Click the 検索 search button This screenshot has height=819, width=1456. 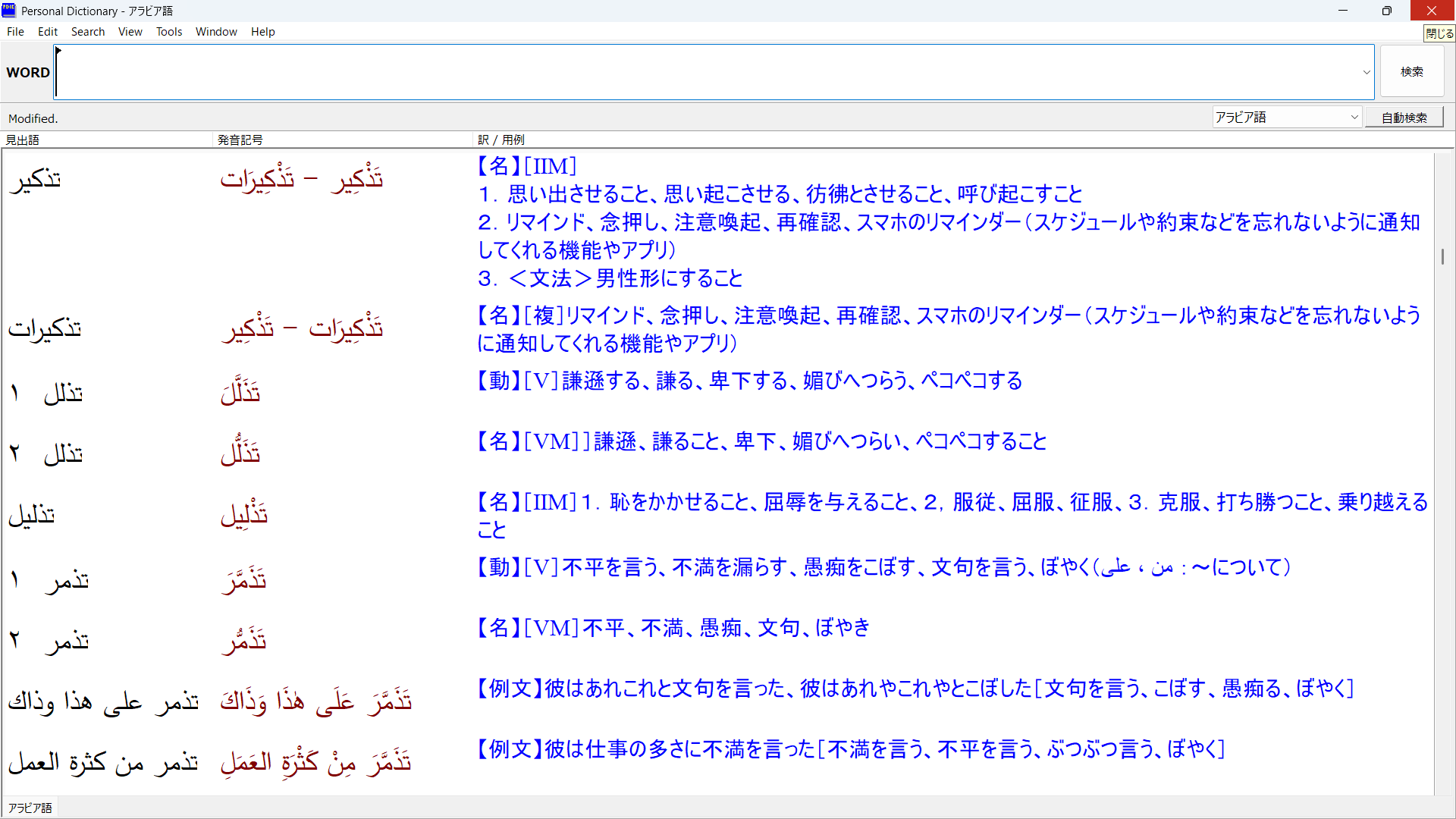[1412, 71]
